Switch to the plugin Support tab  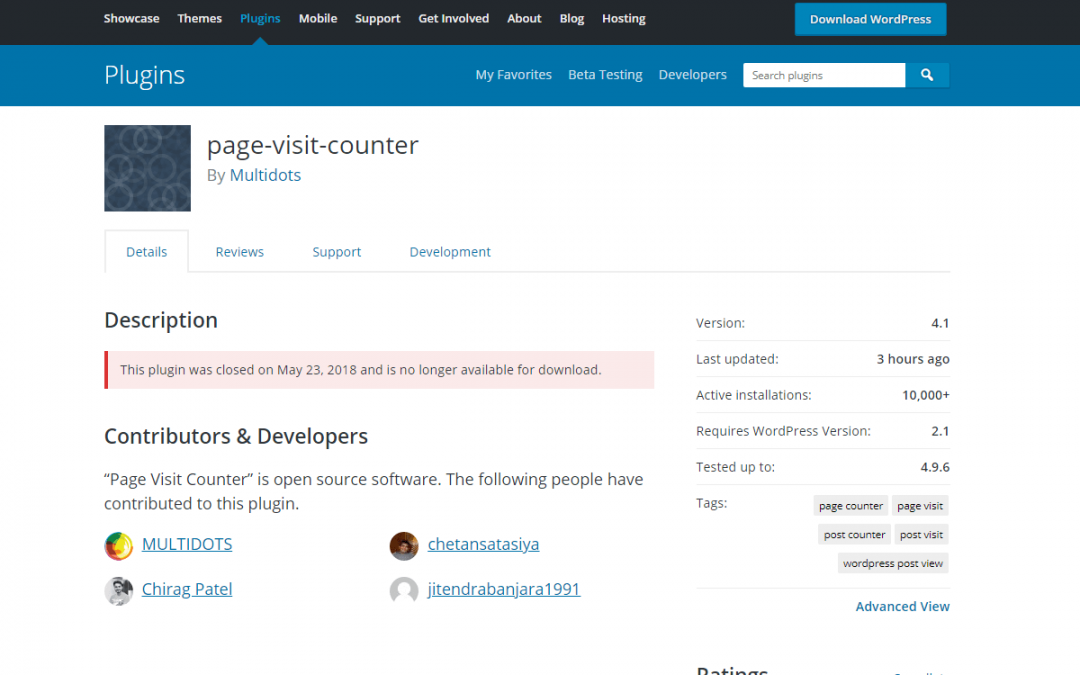click(x=337, y=252)
